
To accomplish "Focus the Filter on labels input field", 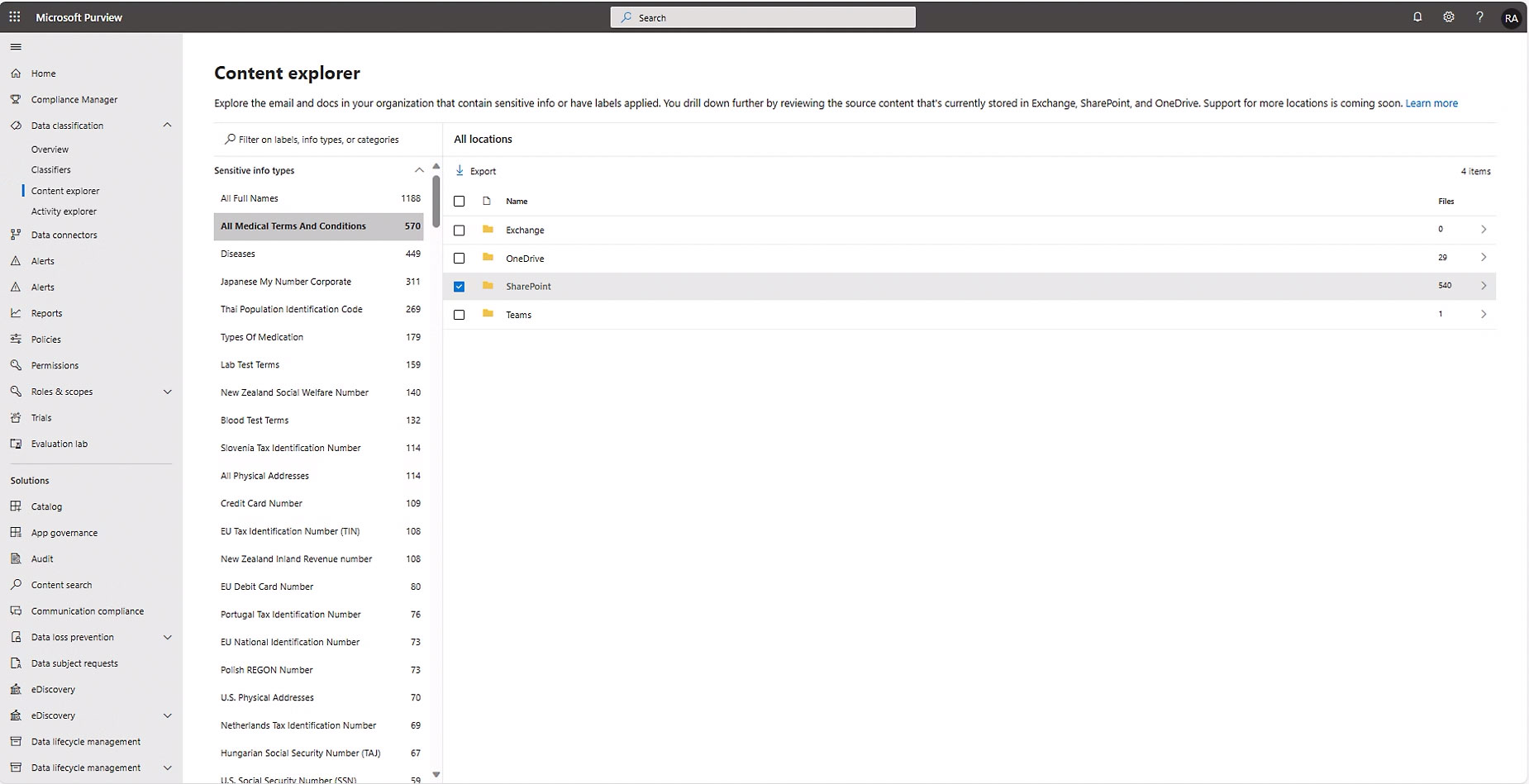I will [x=327, y=140].
